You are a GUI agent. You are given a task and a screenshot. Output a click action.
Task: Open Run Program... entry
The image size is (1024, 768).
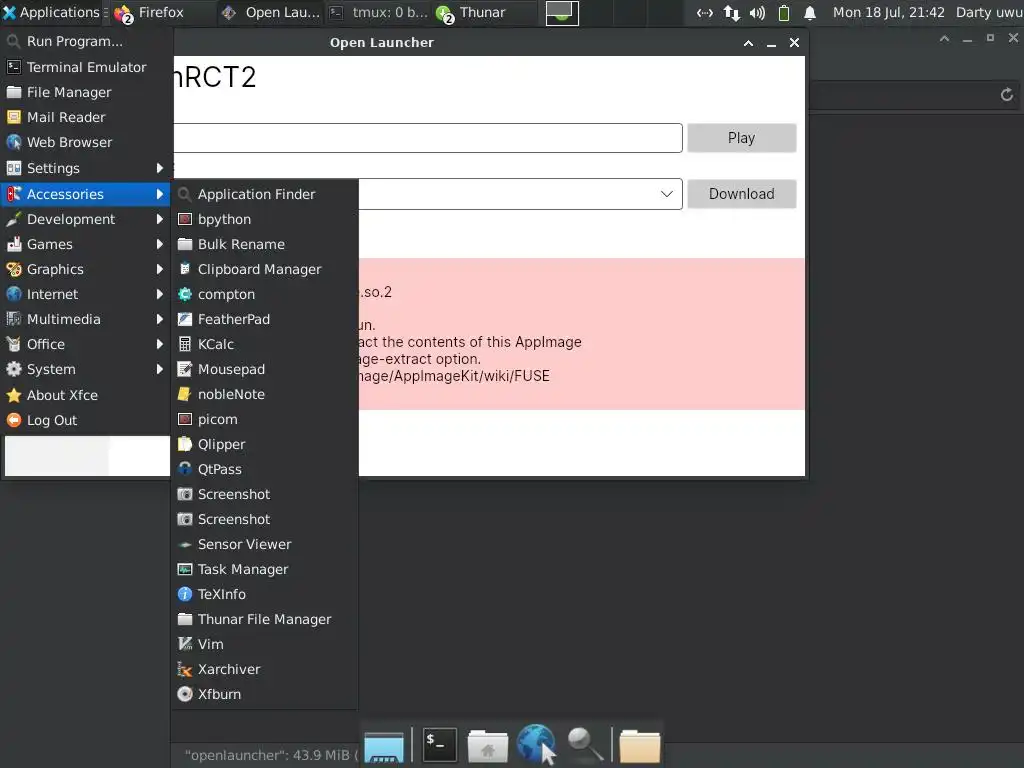pos(86,41)
